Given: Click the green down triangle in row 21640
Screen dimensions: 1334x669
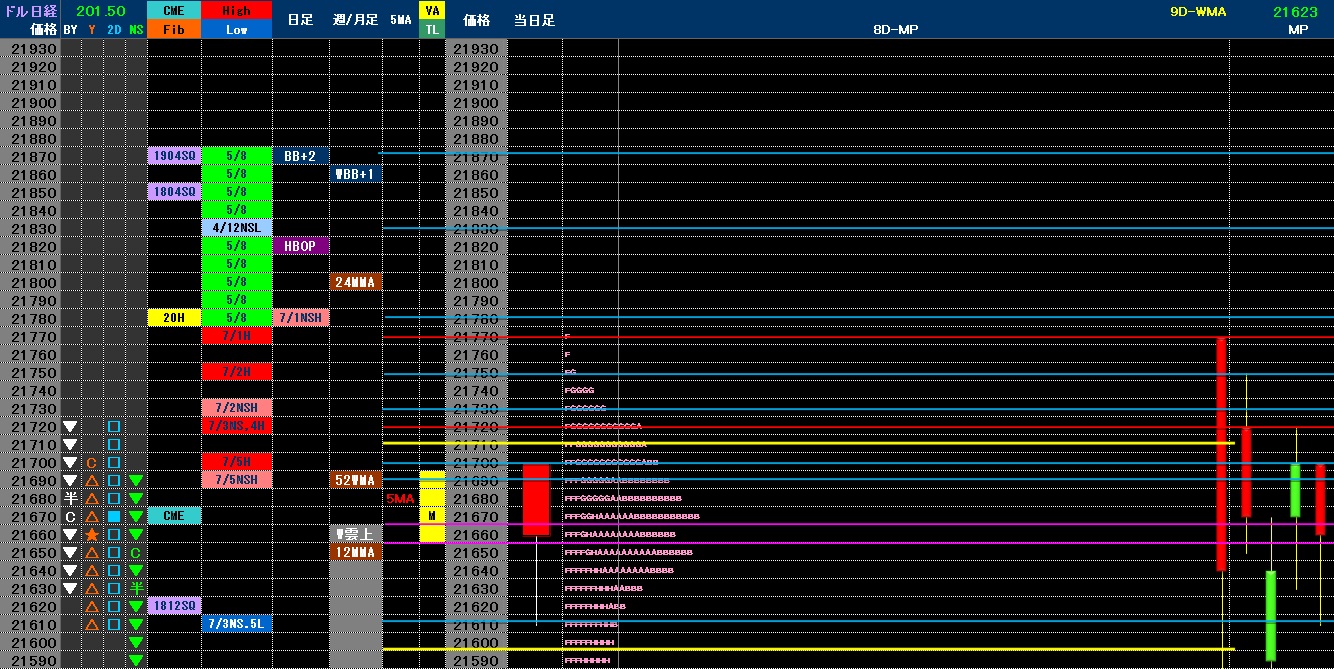Looking at the screenshot, I should [x=136, y=571].
